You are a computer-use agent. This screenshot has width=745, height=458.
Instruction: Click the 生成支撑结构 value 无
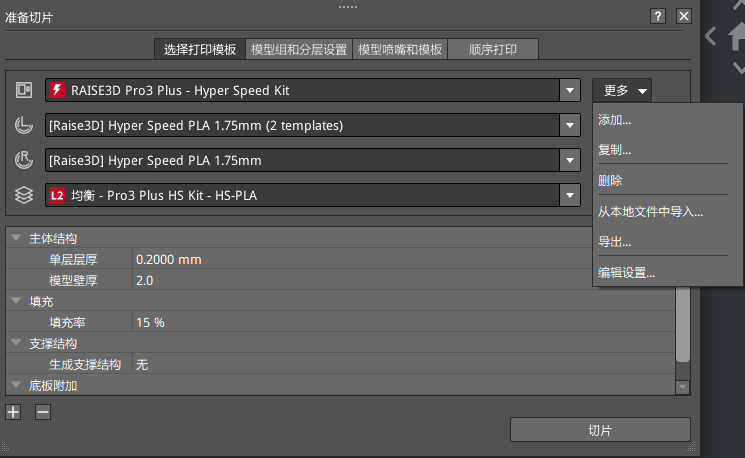[x=142, y=364]
